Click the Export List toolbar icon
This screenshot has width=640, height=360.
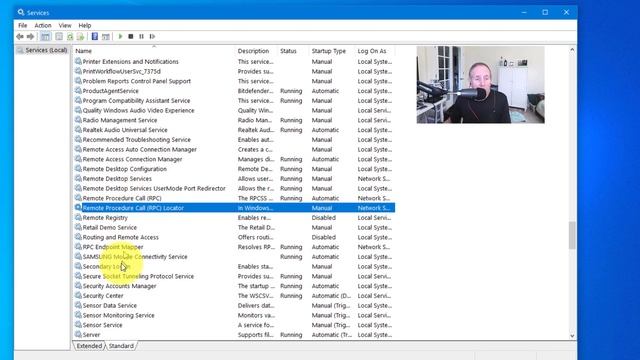(80, 37)
